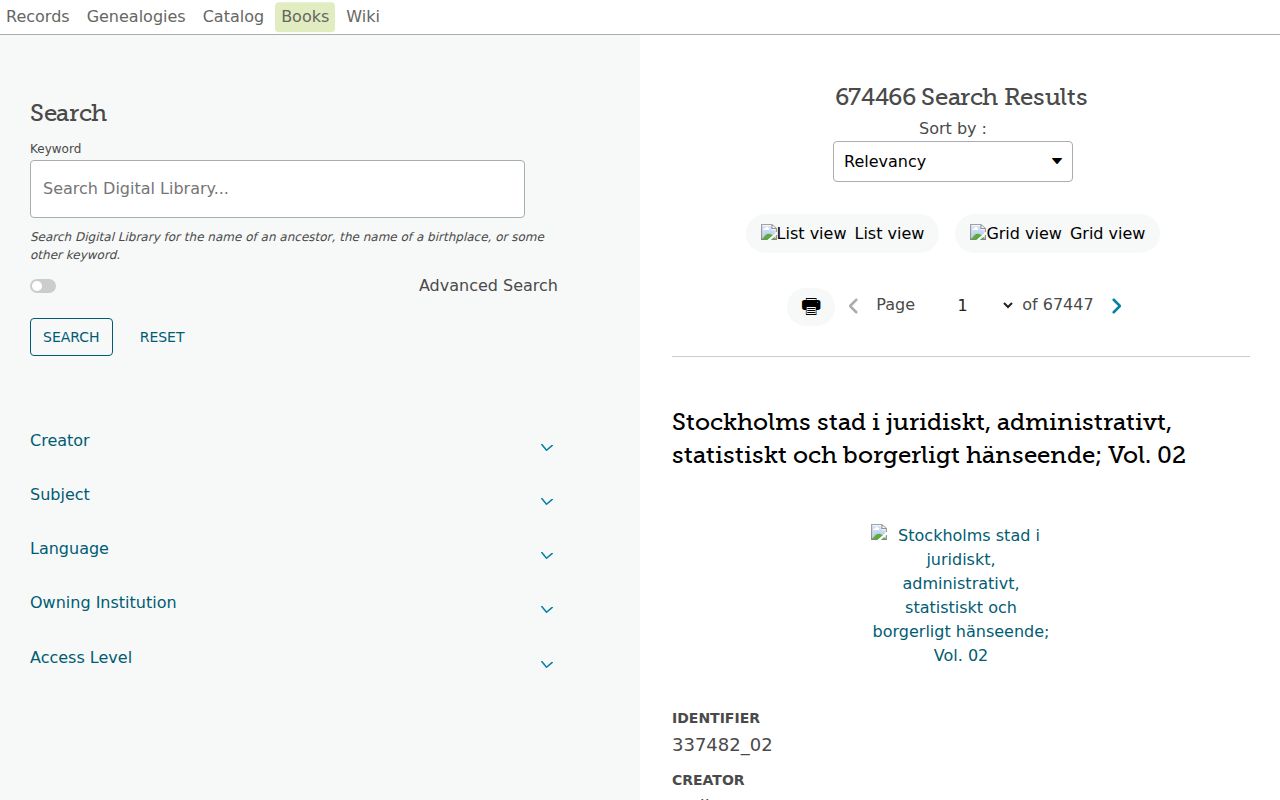Go to next results page arrow
Image resolution: width=1280 pixels, height=800 pixels.
[x=1117, y=306]
